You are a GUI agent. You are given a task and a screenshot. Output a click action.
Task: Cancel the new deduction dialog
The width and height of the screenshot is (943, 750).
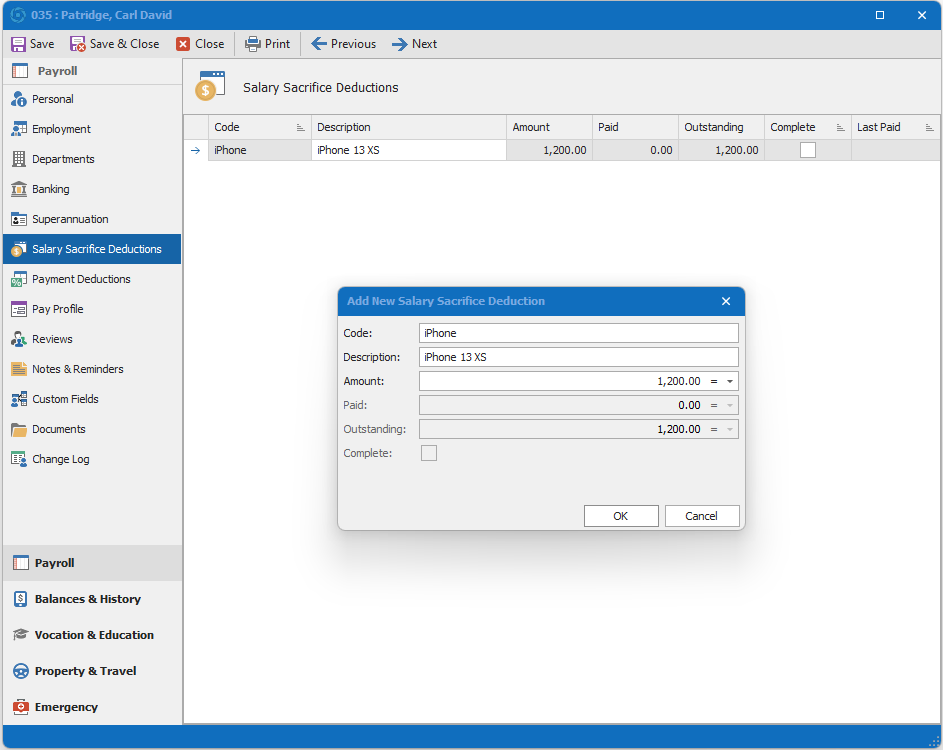tap(702, 516)
